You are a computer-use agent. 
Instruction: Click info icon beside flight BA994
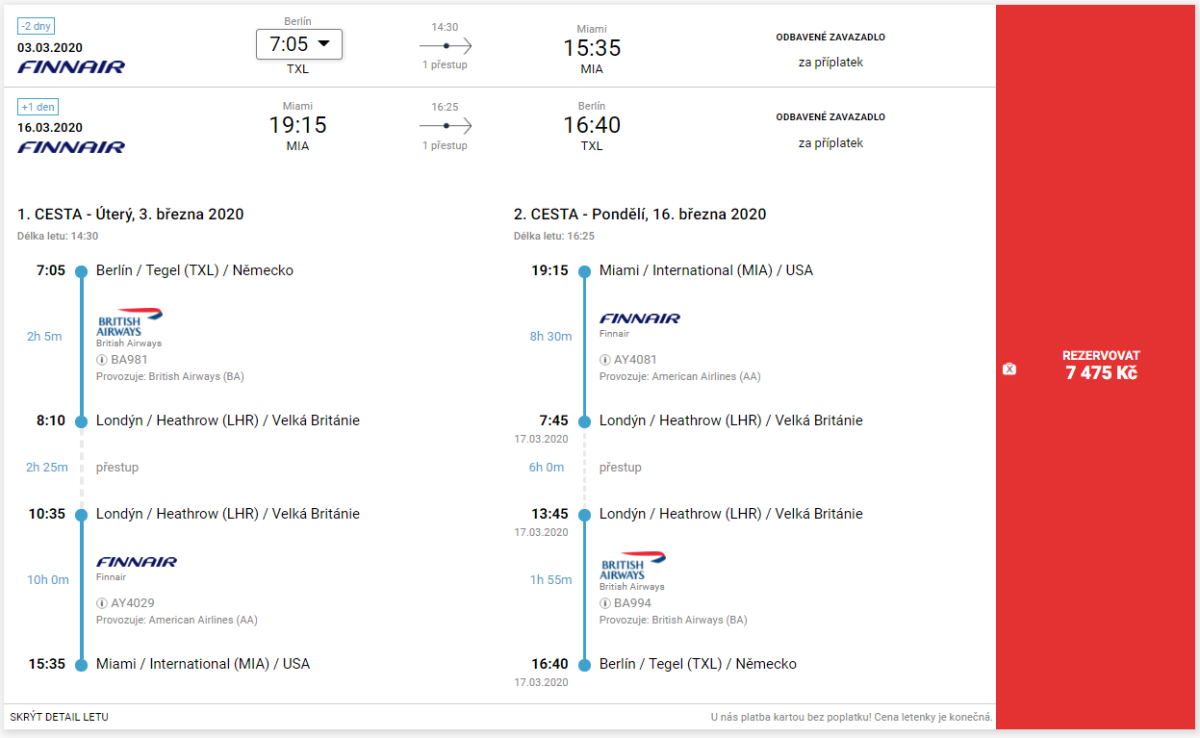pos(605,603)
